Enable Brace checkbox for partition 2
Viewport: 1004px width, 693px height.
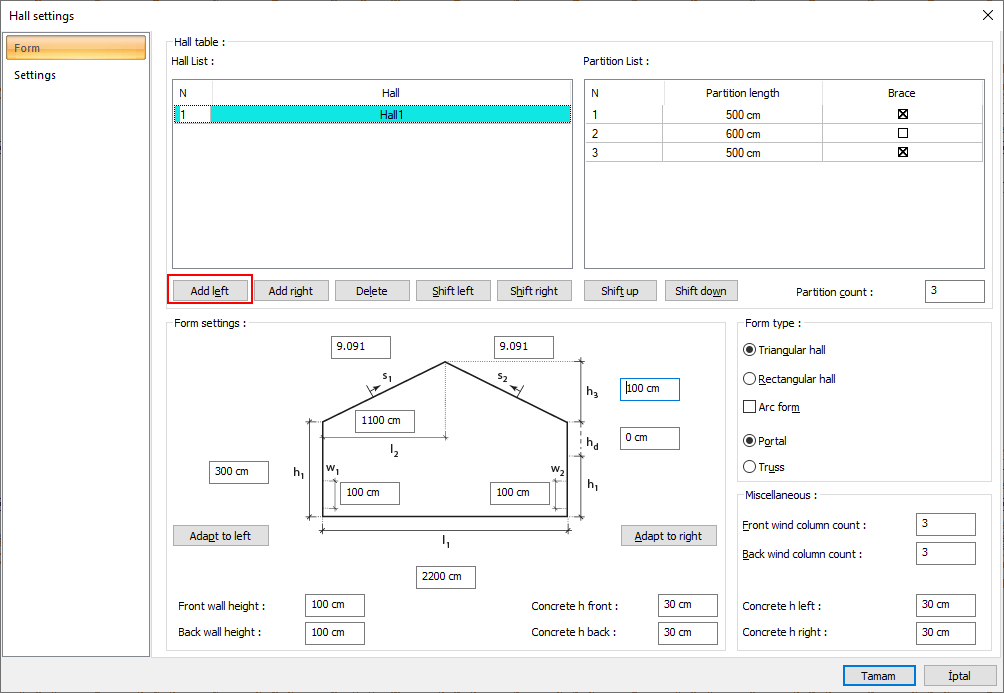tap(902, 133)
